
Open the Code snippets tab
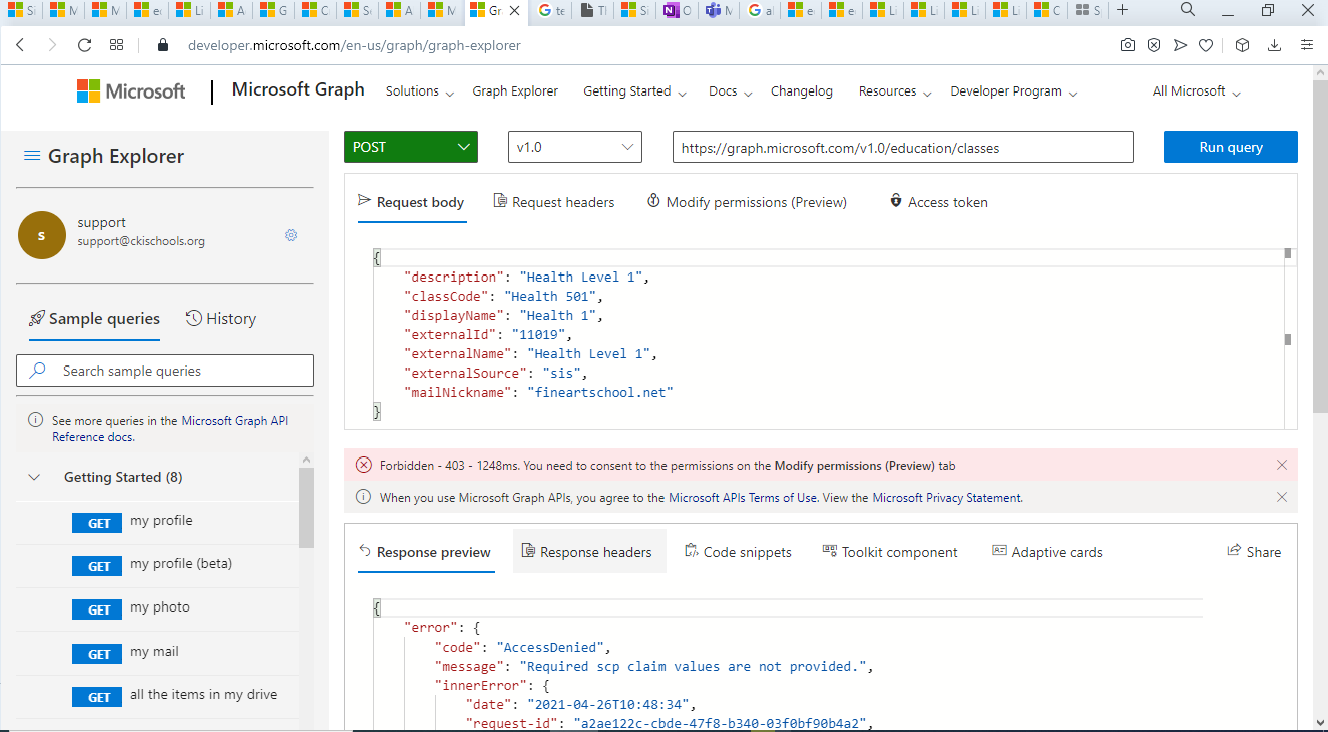(x=738, y=552)
